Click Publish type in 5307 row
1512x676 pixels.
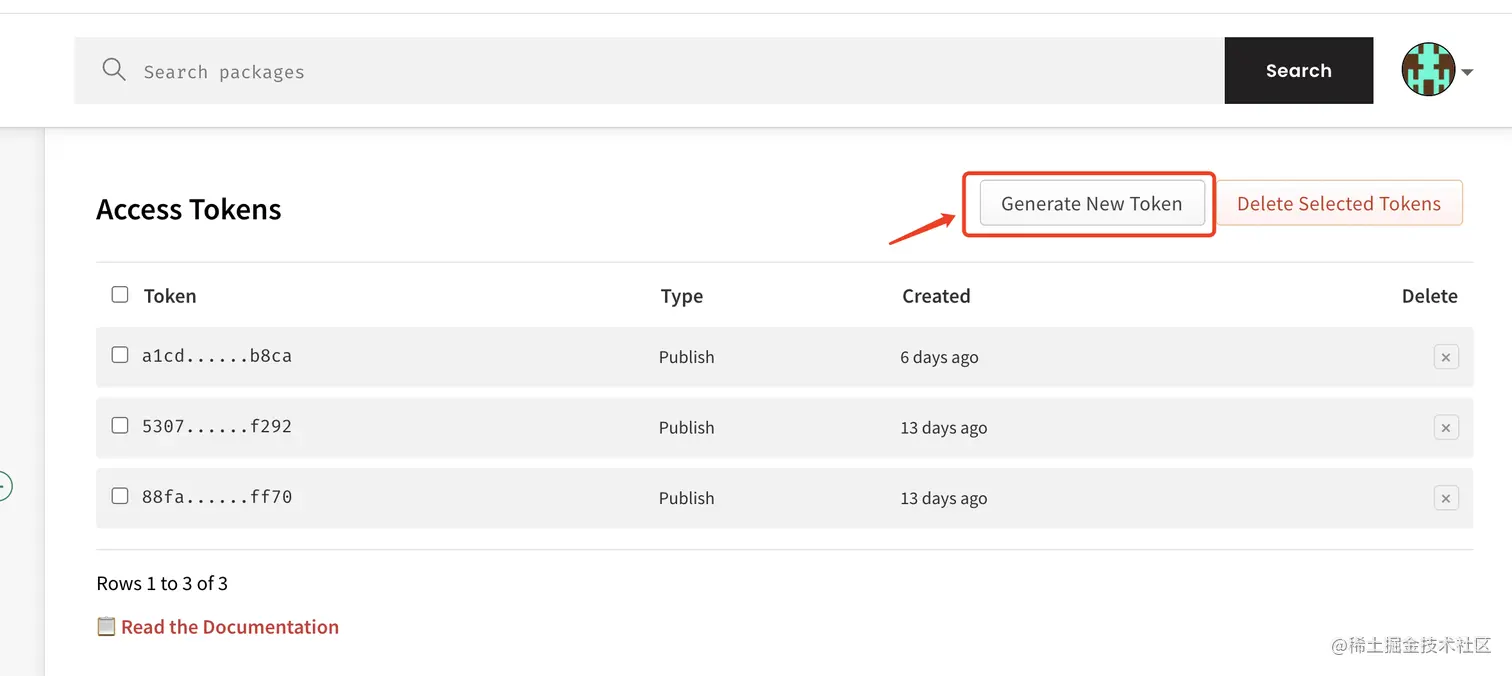(686, 428)
